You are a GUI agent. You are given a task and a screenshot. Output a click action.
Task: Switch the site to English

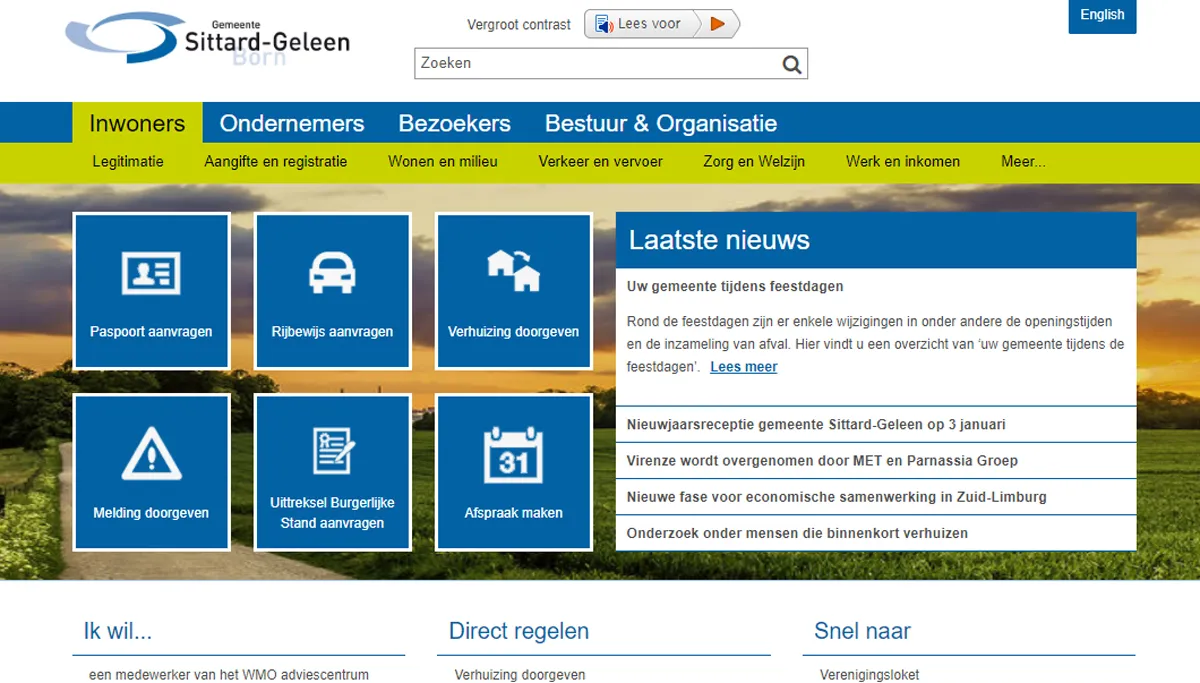[1102, 16]
